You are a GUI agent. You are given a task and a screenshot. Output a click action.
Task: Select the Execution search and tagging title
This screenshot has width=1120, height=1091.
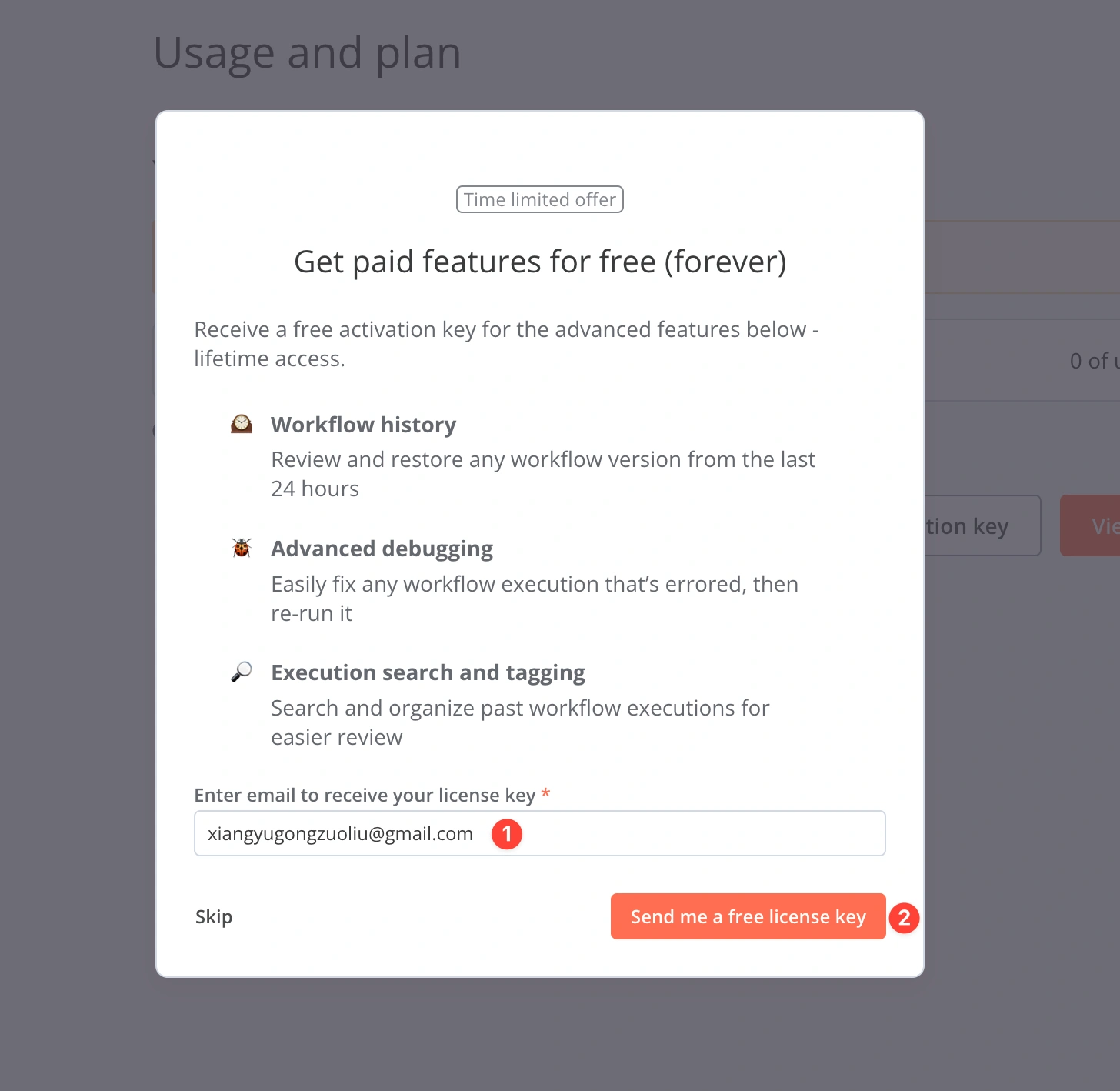coord(428,672)
